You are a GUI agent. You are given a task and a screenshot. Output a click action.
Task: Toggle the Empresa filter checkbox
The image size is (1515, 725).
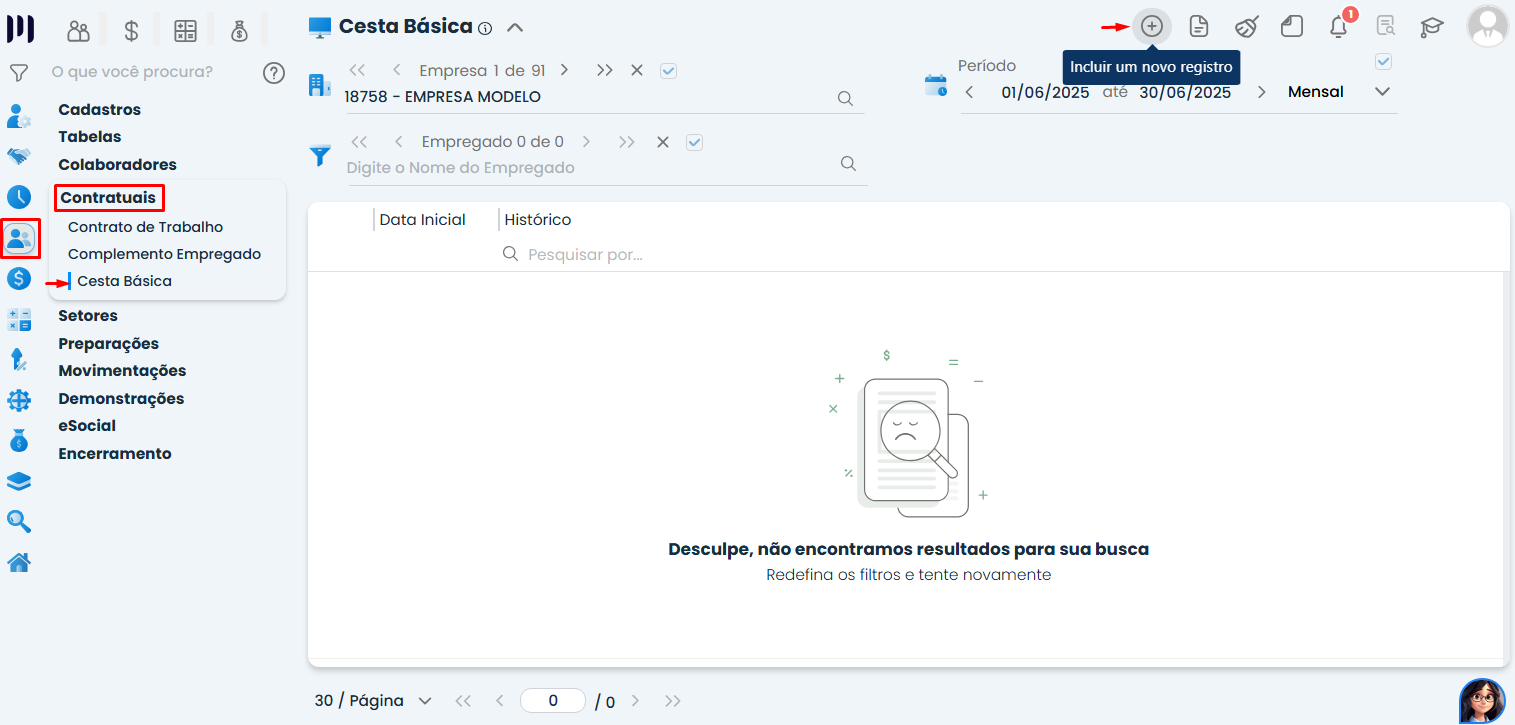669,70
